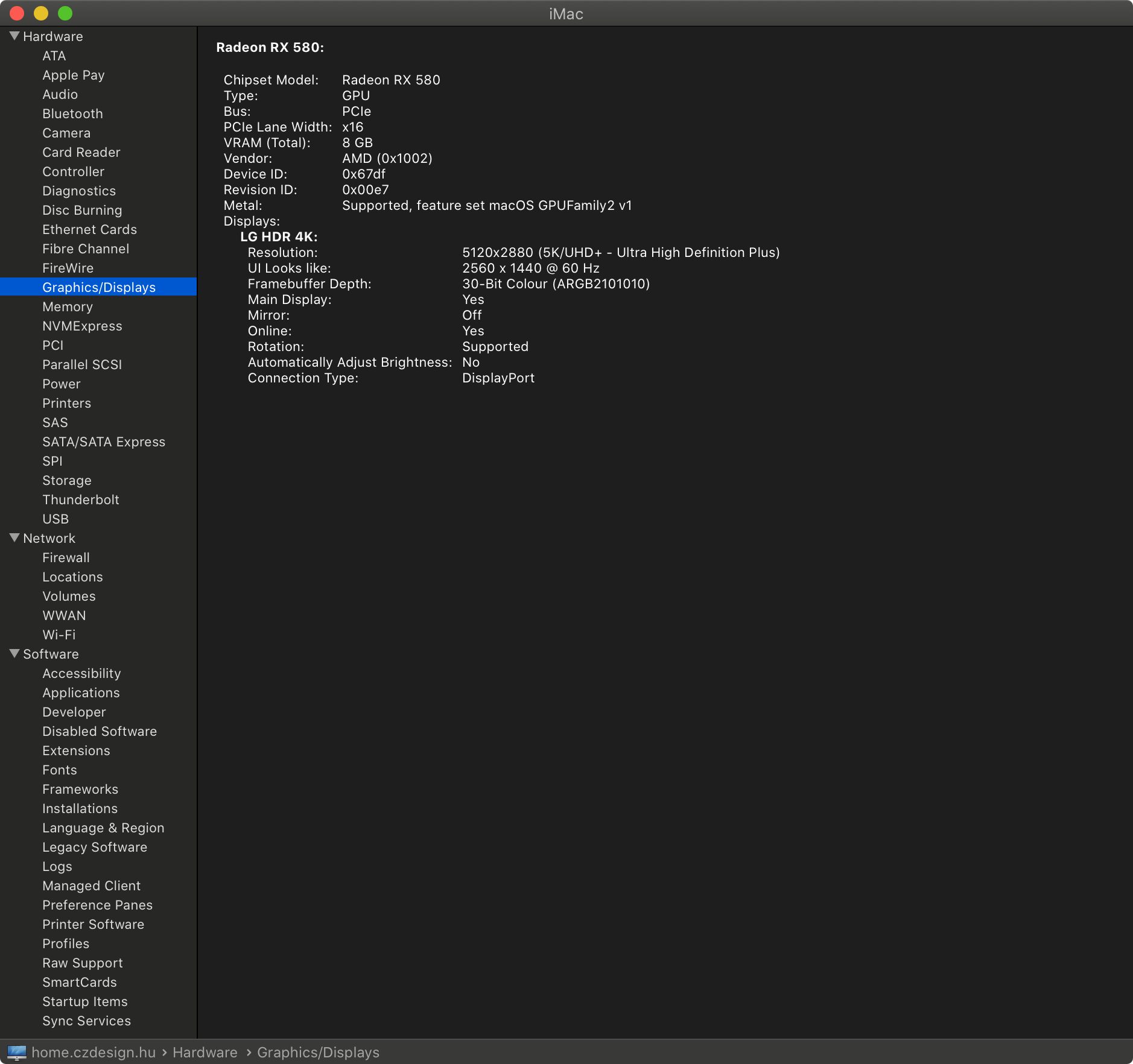Select the SAS entry
Screen dimensions: 1133x1064
tap(56, 423)
